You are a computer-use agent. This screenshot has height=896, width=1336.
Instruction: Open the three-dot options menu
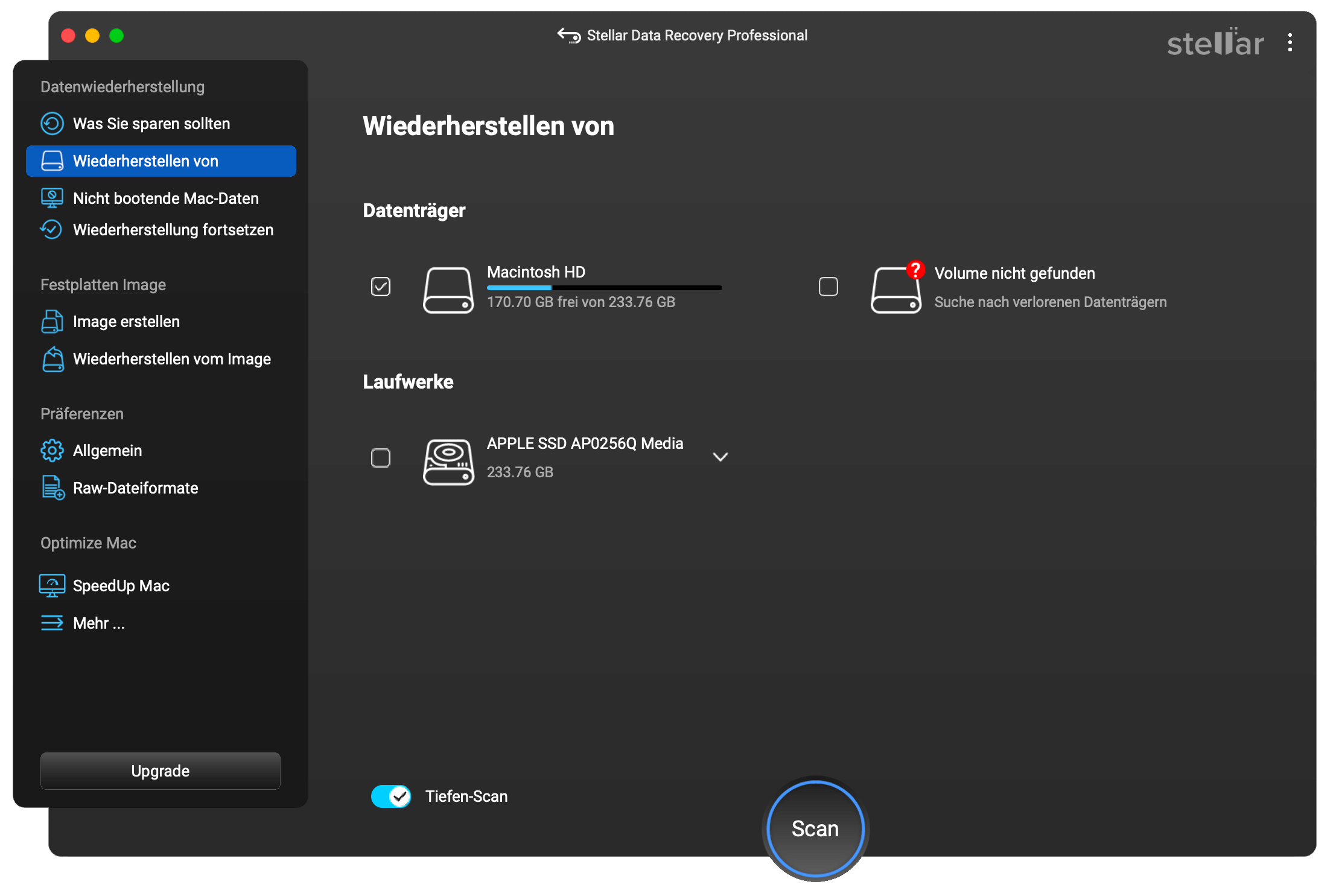coord(1290,42)
